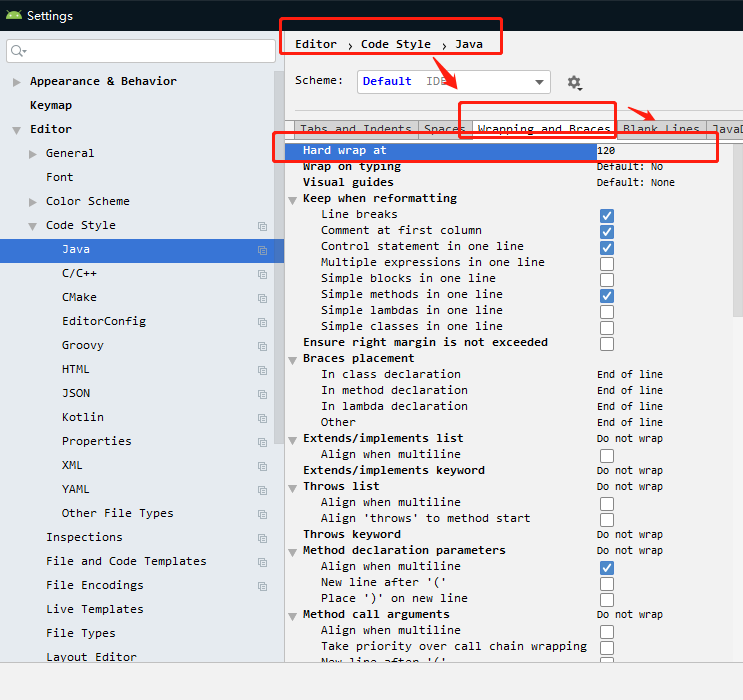Enable Simple classes in one line
This screenshot has height=700, width=743.
click(x=607, y=328)
